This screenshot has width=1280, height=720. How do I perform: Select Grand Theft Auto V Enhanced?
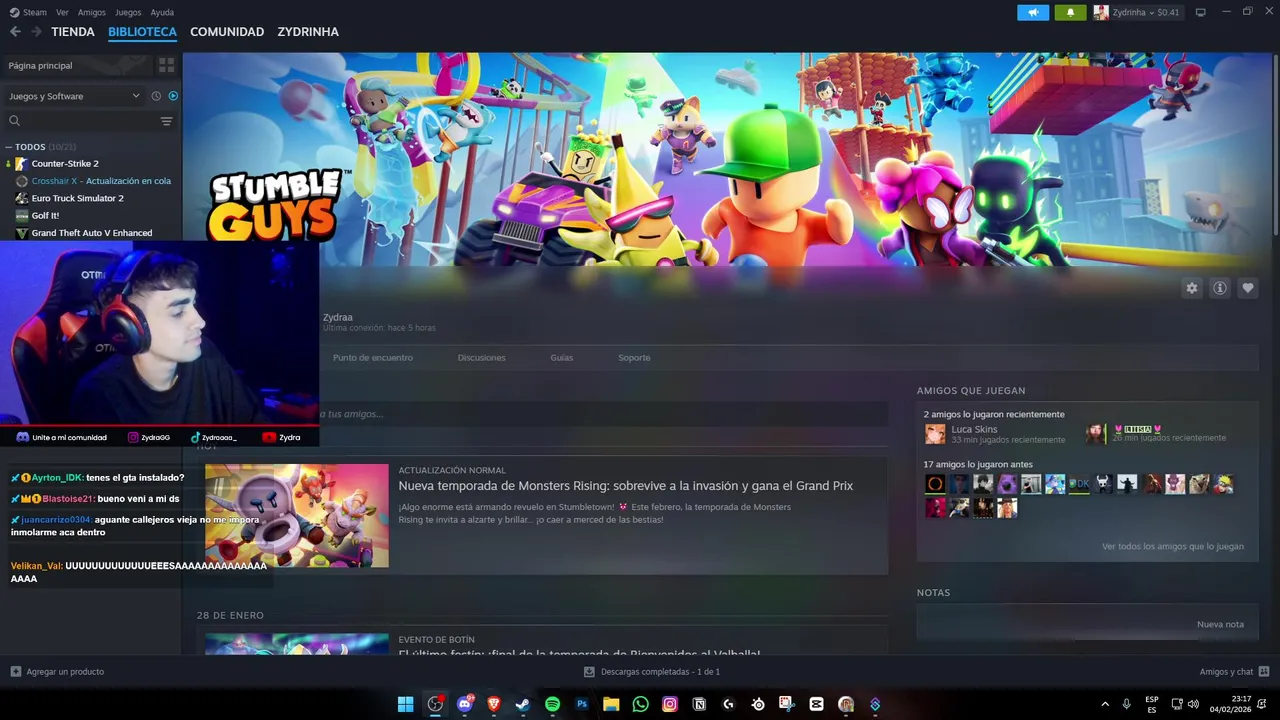tap(92, 233)
